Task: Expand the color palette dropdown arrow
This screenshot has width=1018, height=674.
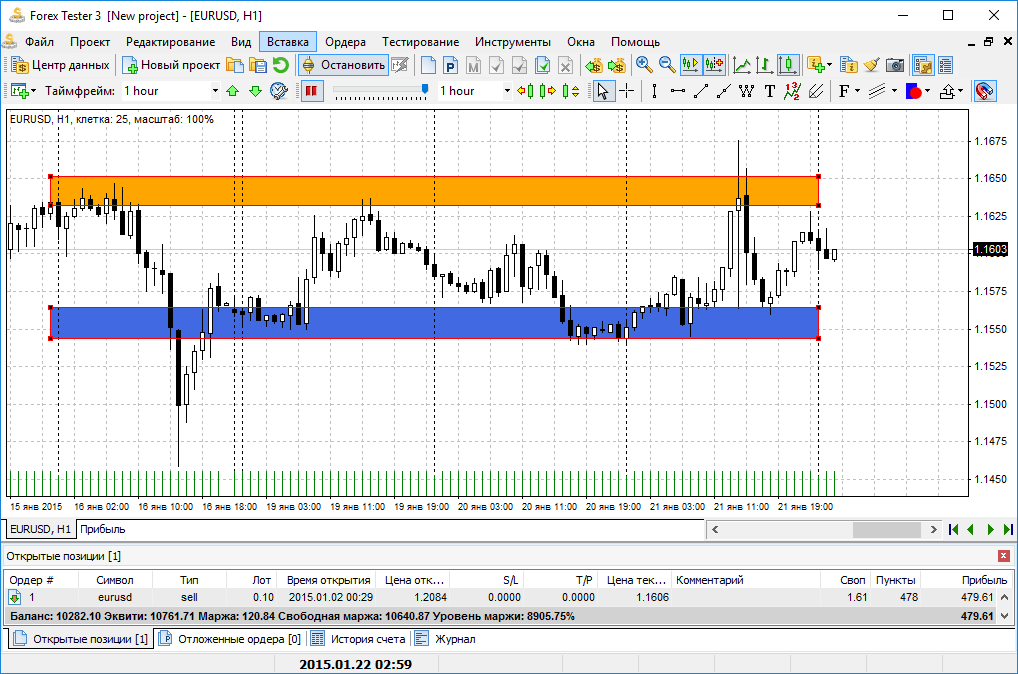Action: click(927, 91)
